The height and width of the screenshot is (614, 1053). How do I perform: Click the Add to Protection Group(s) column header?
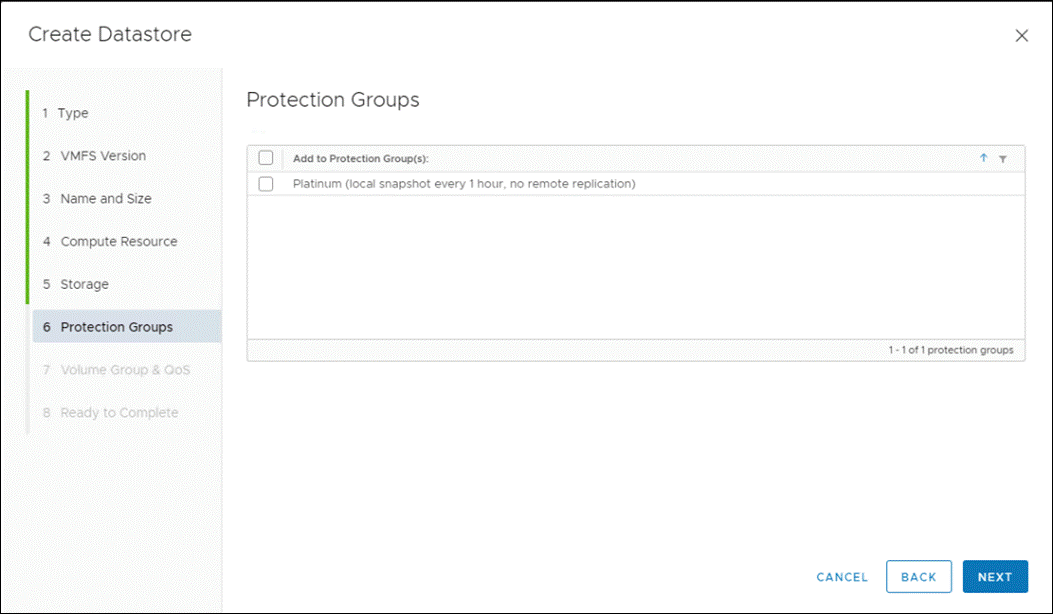pos(360,158)
